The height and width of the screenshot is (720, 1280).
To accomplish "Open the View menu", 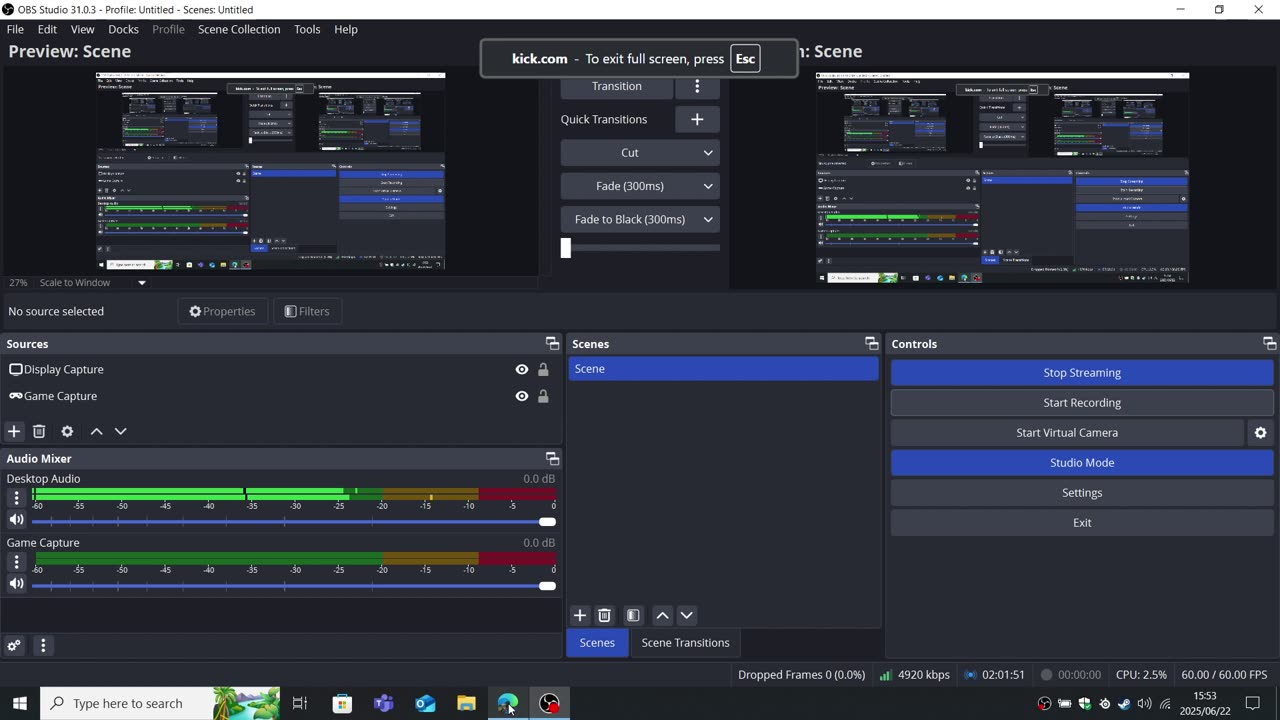I will tap(83, 29).
